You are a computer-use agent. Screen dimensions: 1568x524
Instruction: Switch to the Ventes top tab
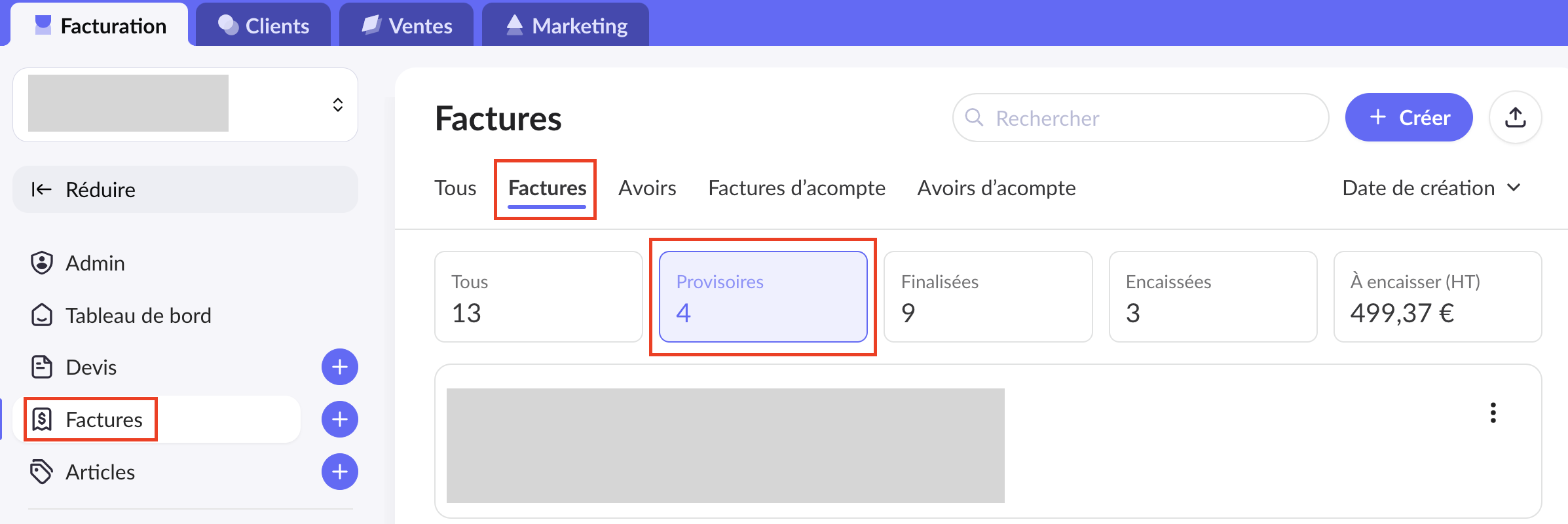407,26
